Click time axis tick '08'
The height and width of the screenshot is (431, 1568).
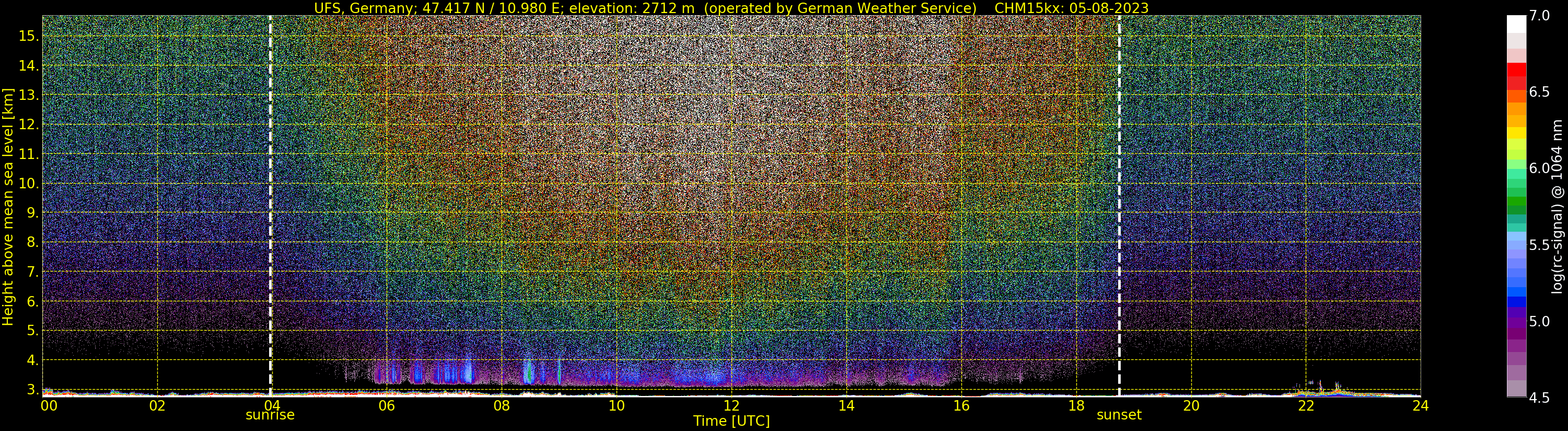(502, 405)
